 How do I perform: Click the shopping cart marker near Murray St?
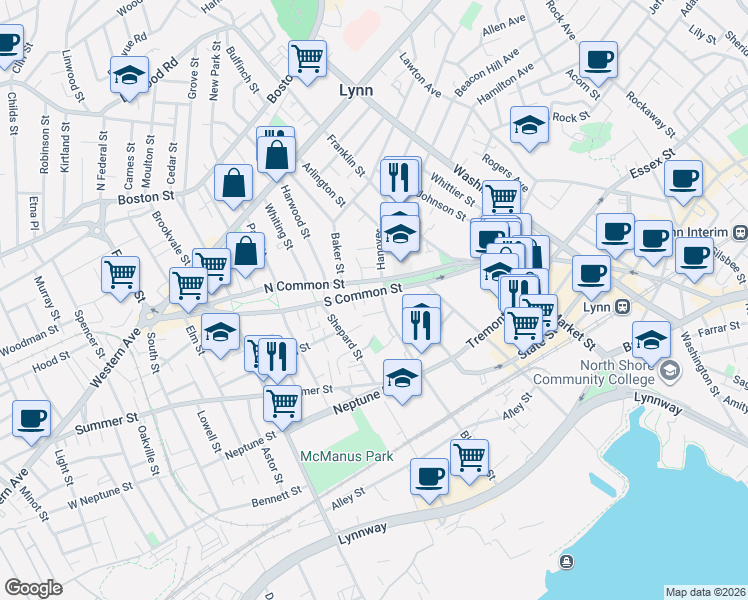point(121,277)
